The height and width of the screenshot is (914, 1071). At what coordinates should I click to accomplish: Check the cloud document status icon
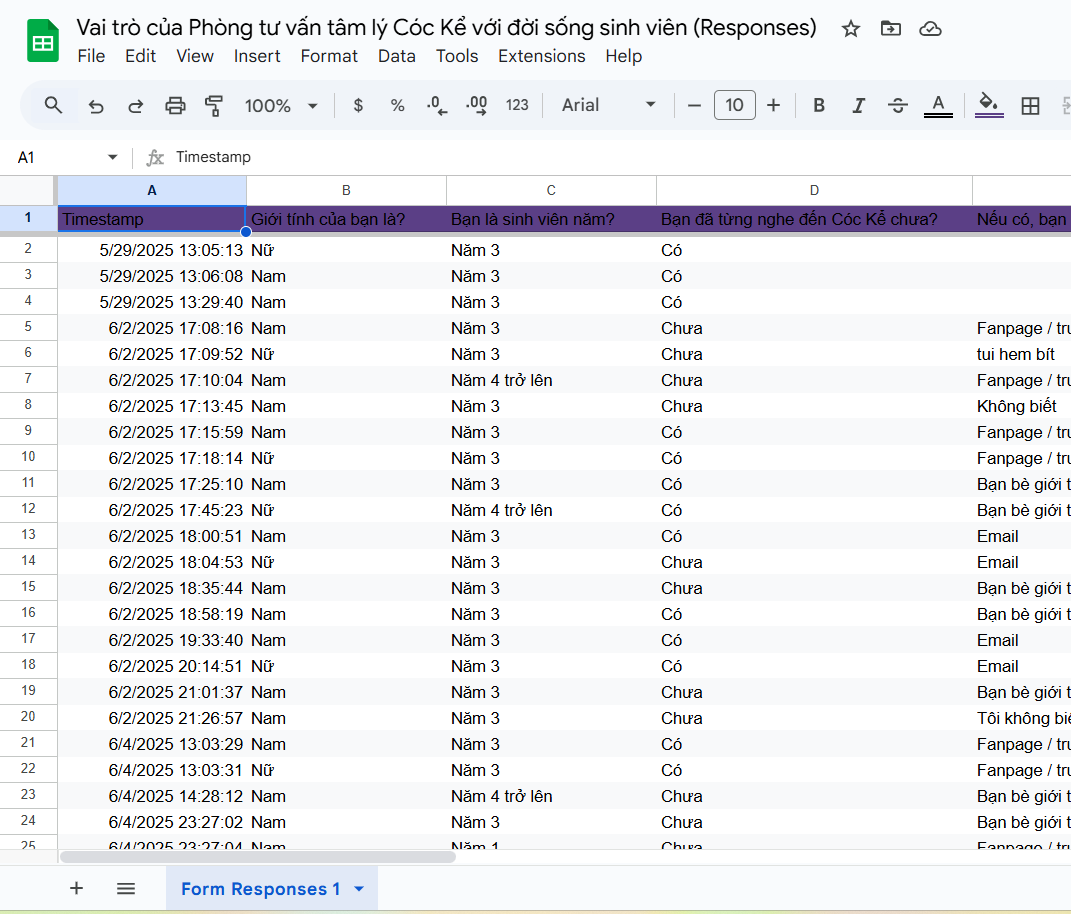click(930, 29)
